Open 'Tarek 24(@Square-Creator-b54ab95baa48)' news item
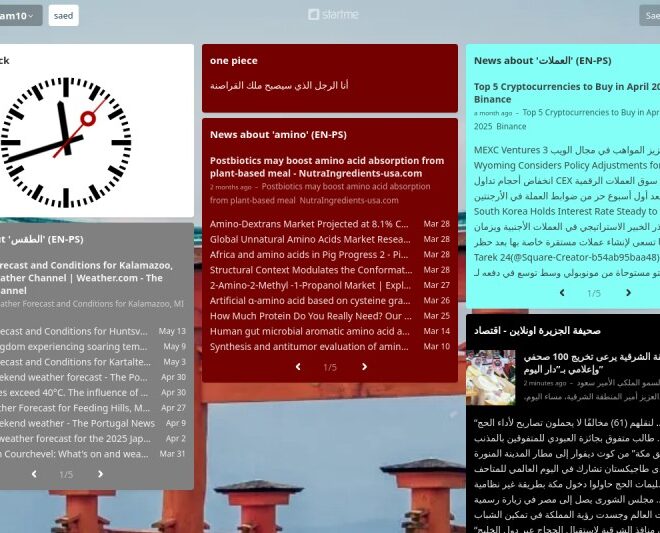 click(567, 257)
